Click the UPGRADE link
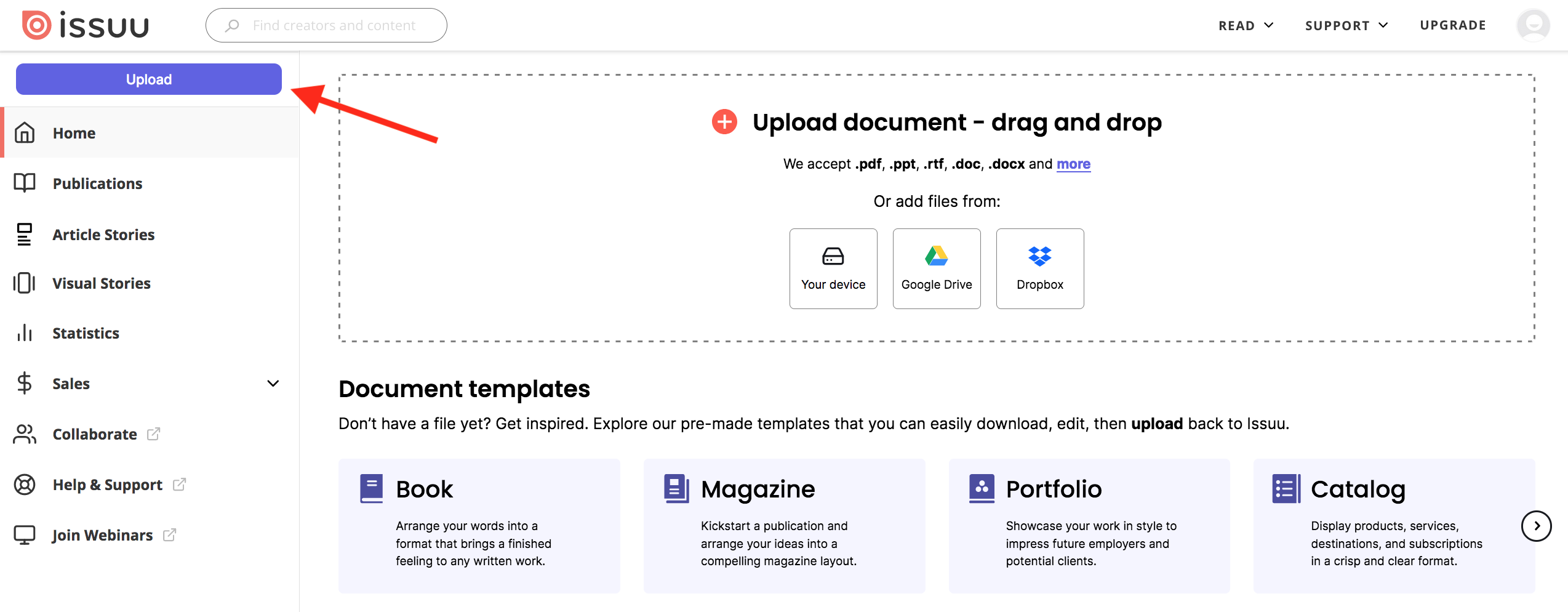Screen dimensions: 1568x612 click(1453, 25)
